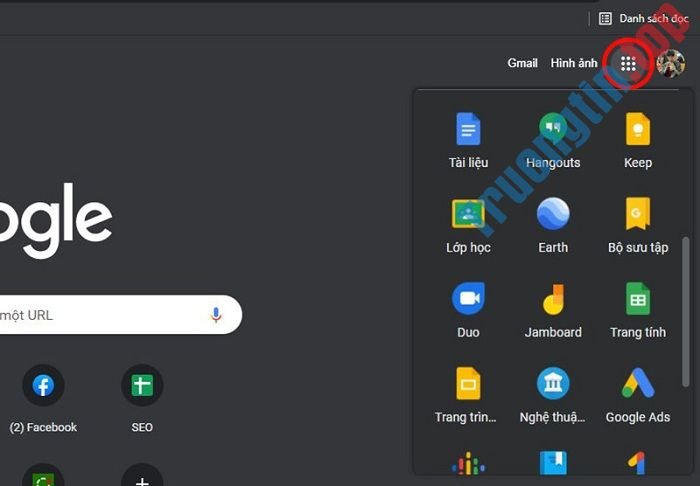The image size is (700, 486).
Task: Launch the Hangouts app
Action: coord(553,141)
